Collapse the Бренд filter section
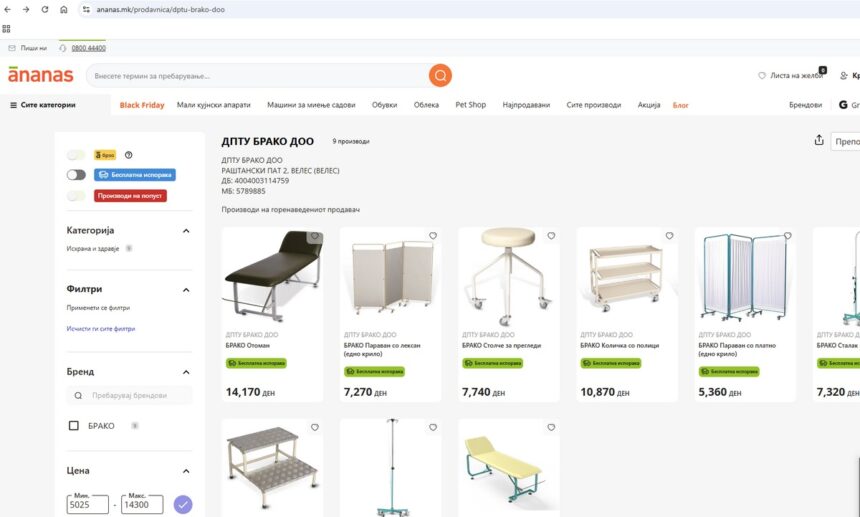860x517 pixels. click(x=186, y=372)
